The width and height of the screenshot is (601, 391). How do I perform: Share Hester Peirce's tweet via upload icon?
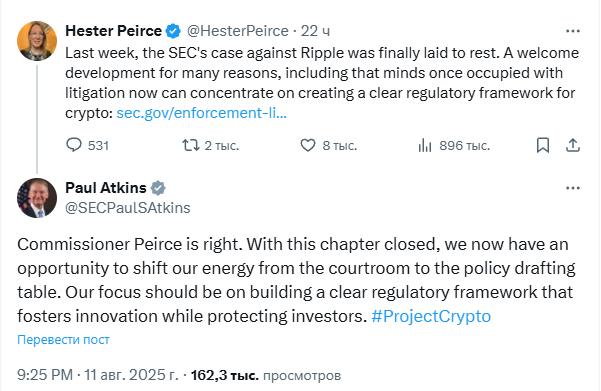click(573, 145)
